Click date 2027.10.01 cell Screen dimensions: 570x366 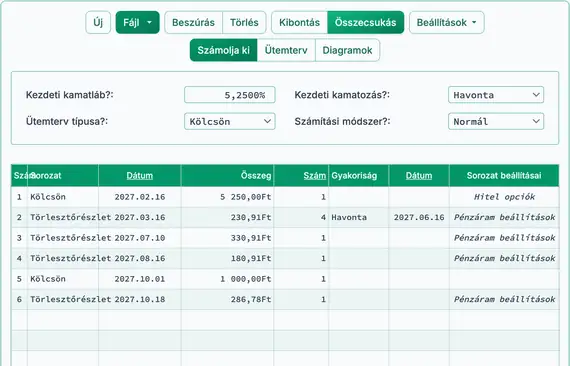(140, 279)
